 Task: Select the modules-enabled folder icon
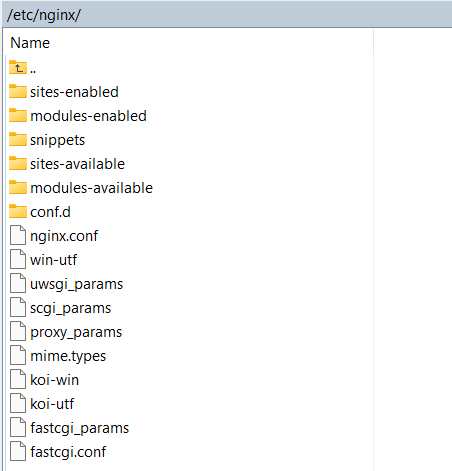coord(18,116)
